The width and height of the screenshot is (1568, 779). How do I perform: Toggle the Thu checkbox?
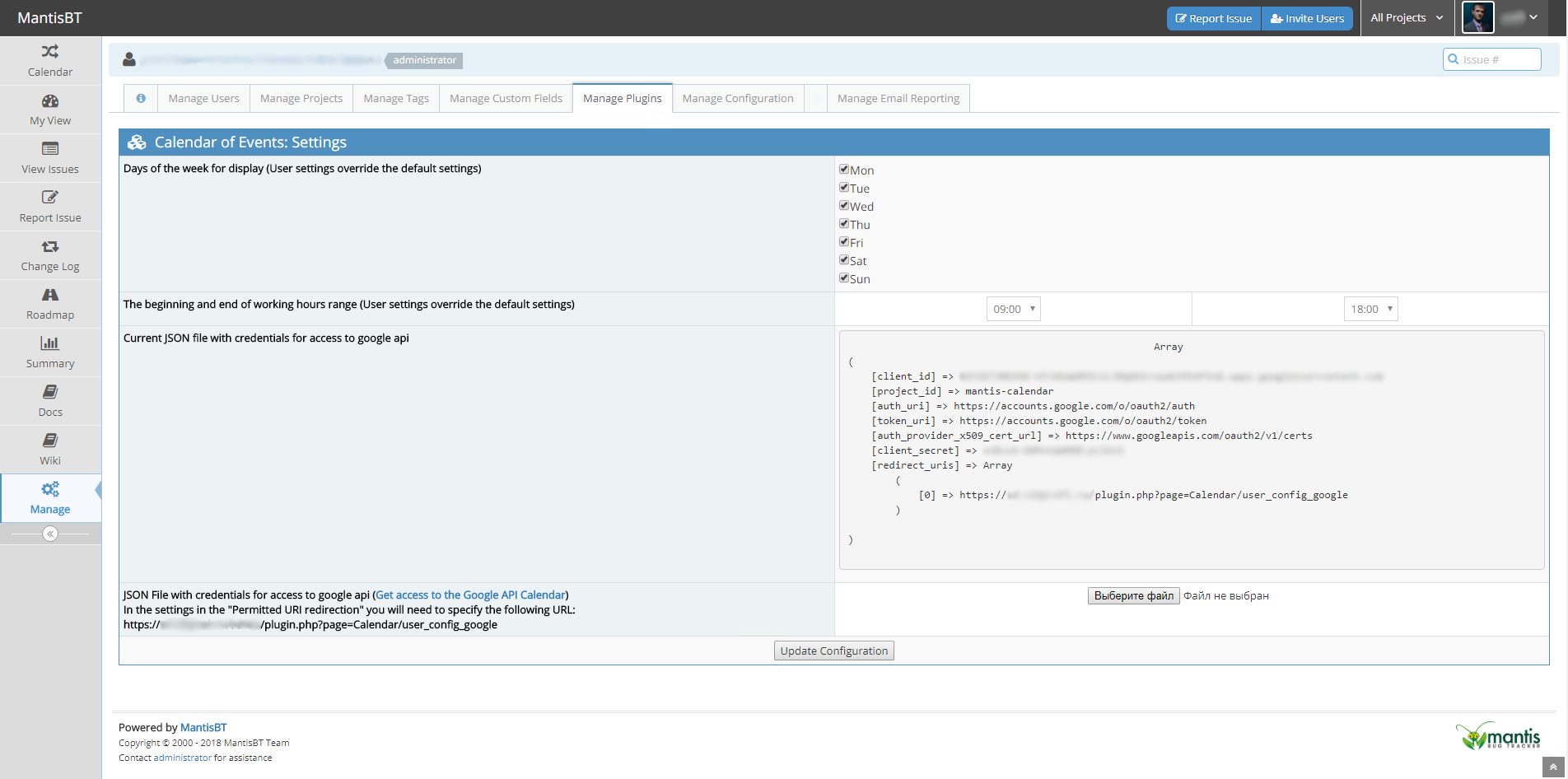coord(844,223)
